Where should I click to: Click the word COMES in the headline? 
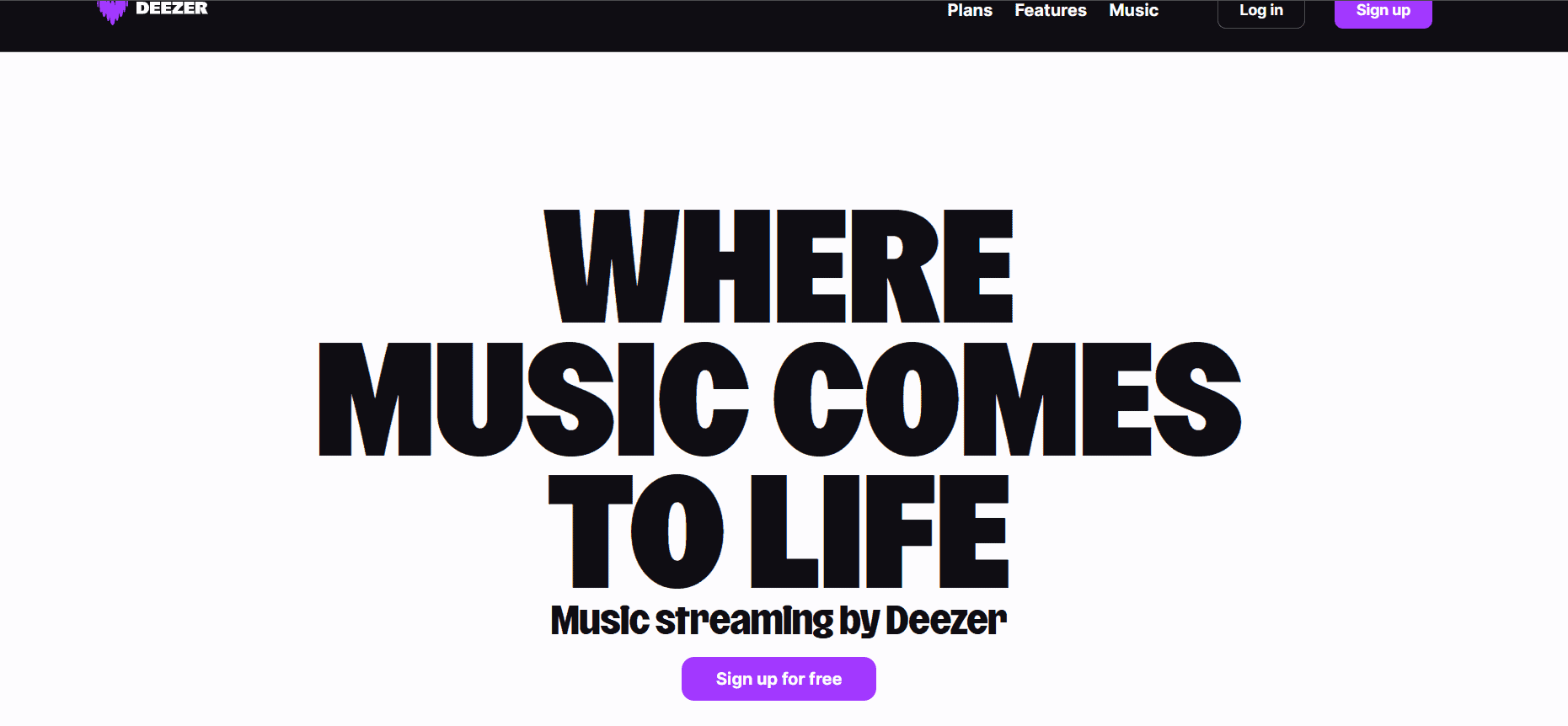click(1007, 399)
